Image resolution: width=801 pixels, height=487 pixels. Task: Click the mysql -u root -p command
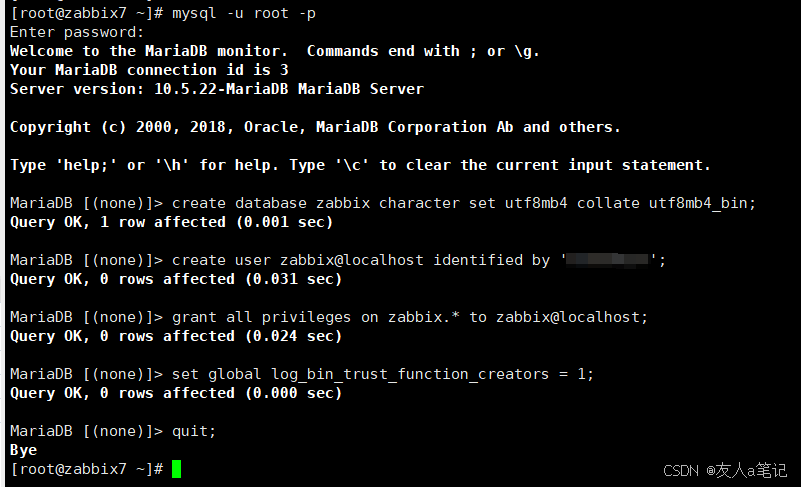(x=244, y=13)
